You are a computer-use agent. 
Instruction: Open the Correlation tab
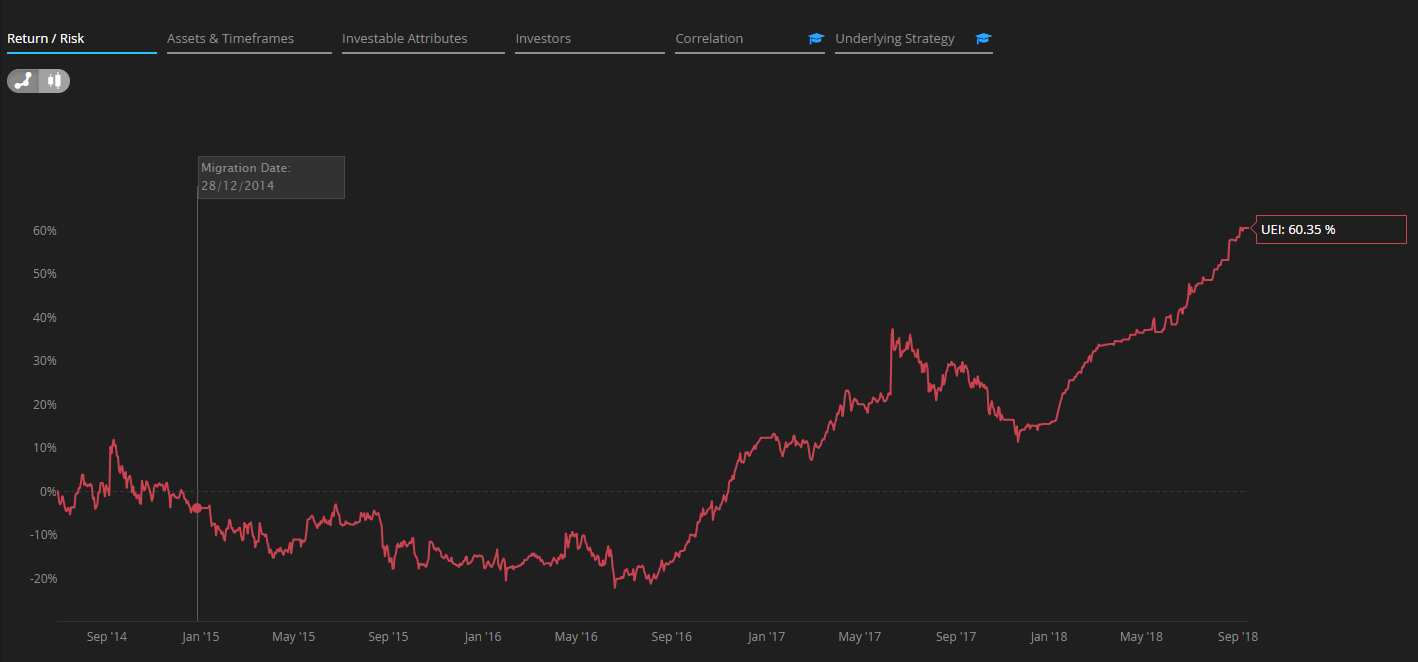709,38
